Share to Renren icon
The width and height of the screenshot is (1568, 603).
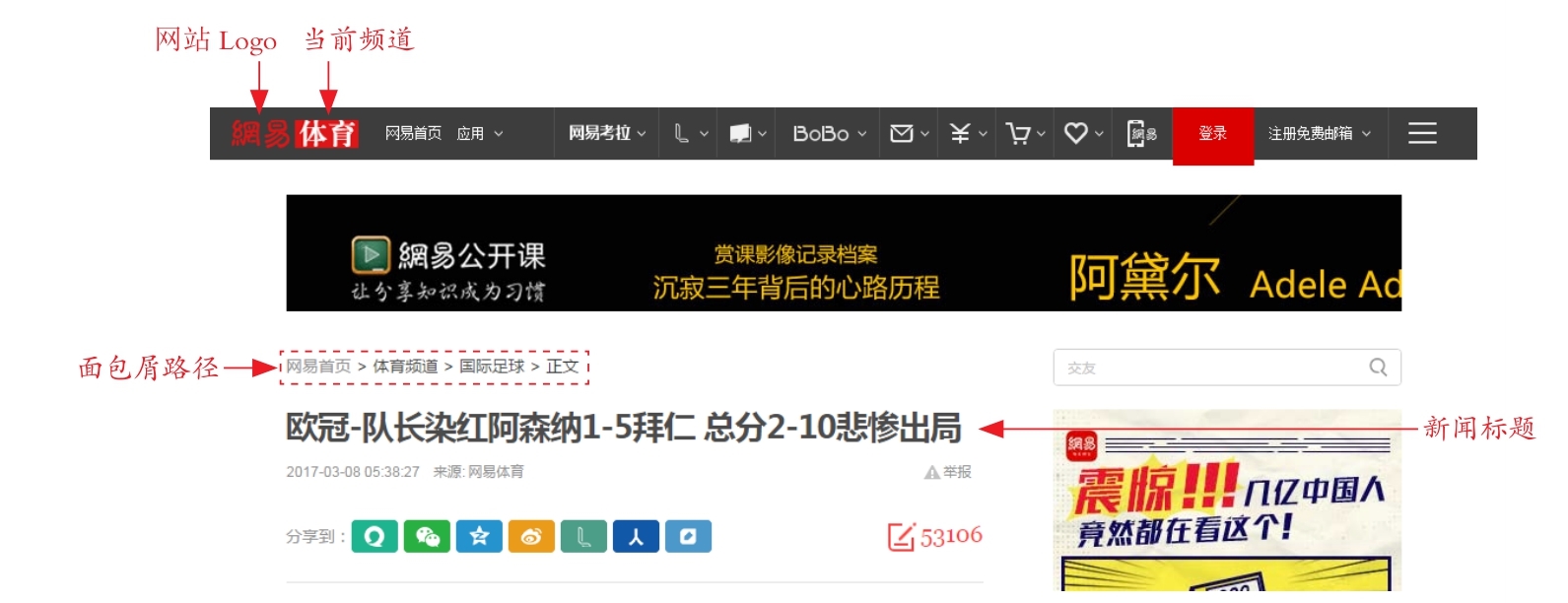[636, 536]
